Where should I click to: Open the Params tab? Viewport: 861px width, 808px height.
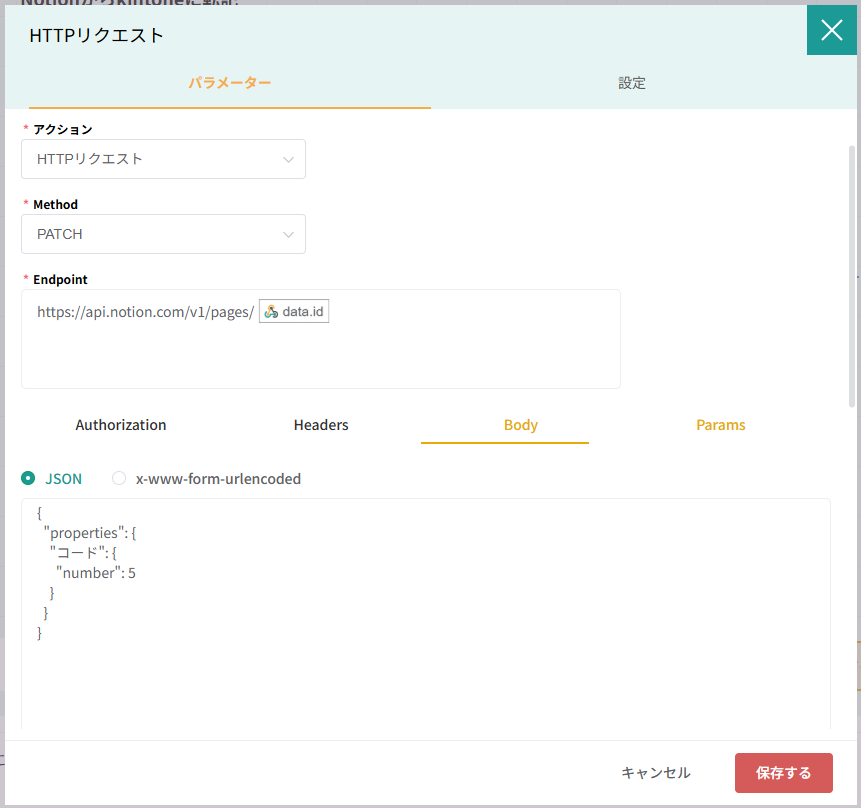point(720,425)
